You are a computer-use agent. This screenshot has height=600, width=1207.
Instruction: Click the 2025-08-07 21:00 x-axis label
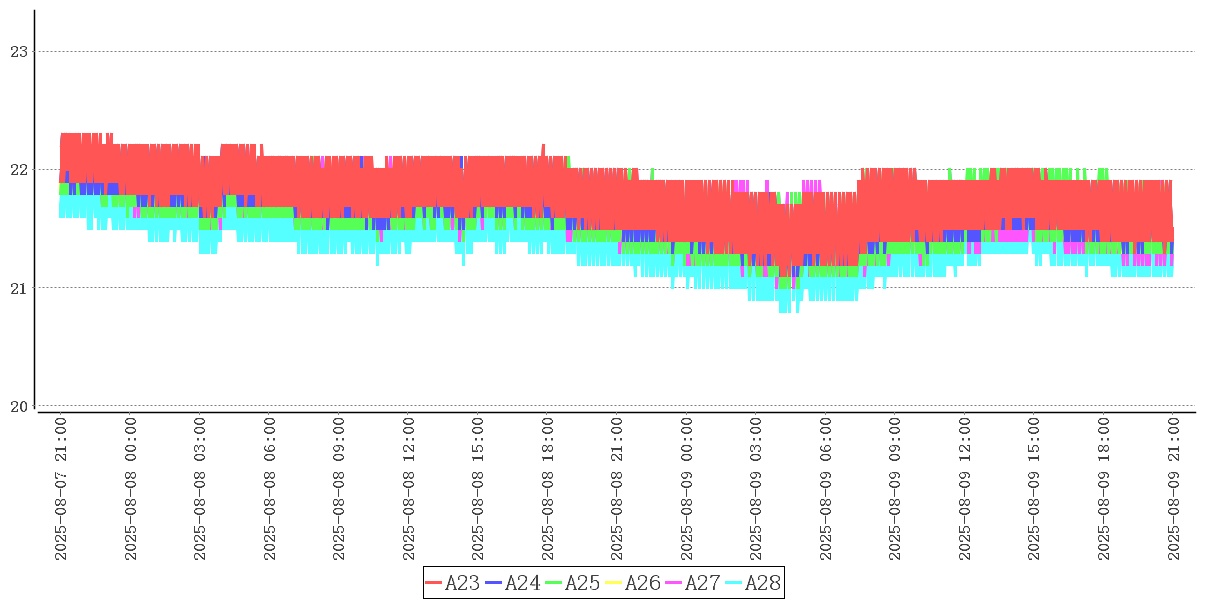pyautogui.click(x=61, y=489)
